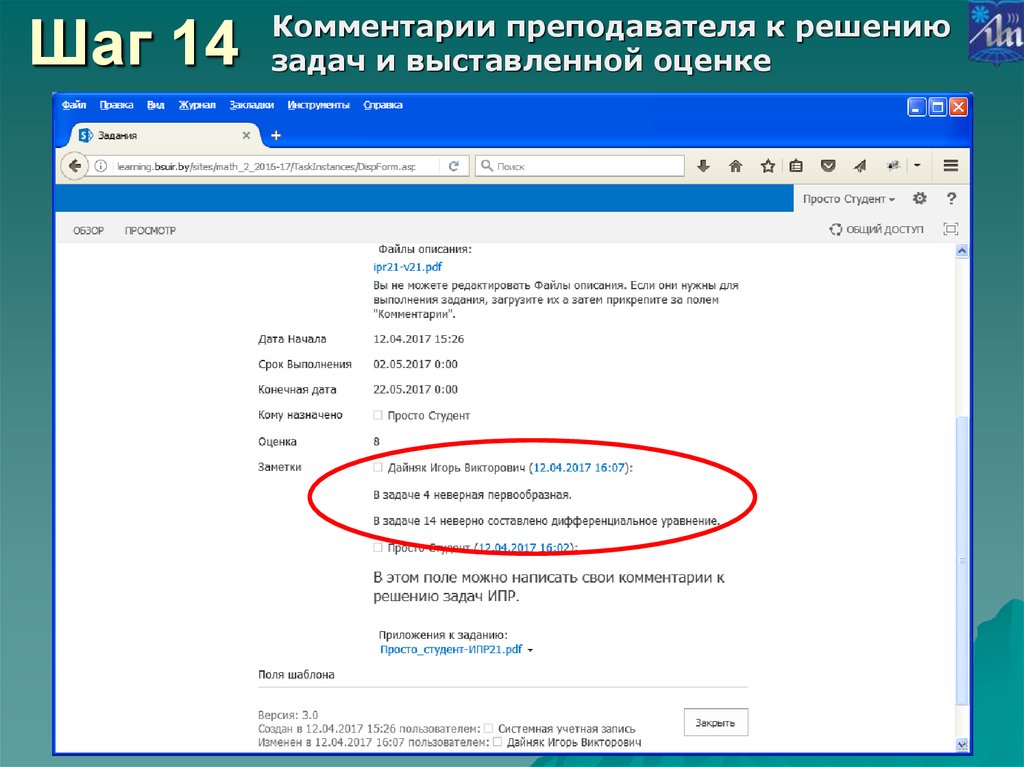Click the Home icon in the toolbar

point(735,166)
